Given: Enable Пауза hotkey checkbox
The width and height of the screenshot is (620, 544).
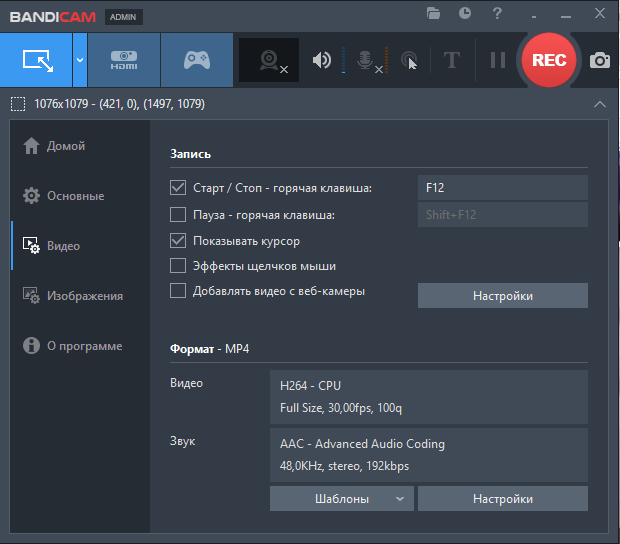Looking at the screenshot, I should pyautogui.click(x=178, y=215).
